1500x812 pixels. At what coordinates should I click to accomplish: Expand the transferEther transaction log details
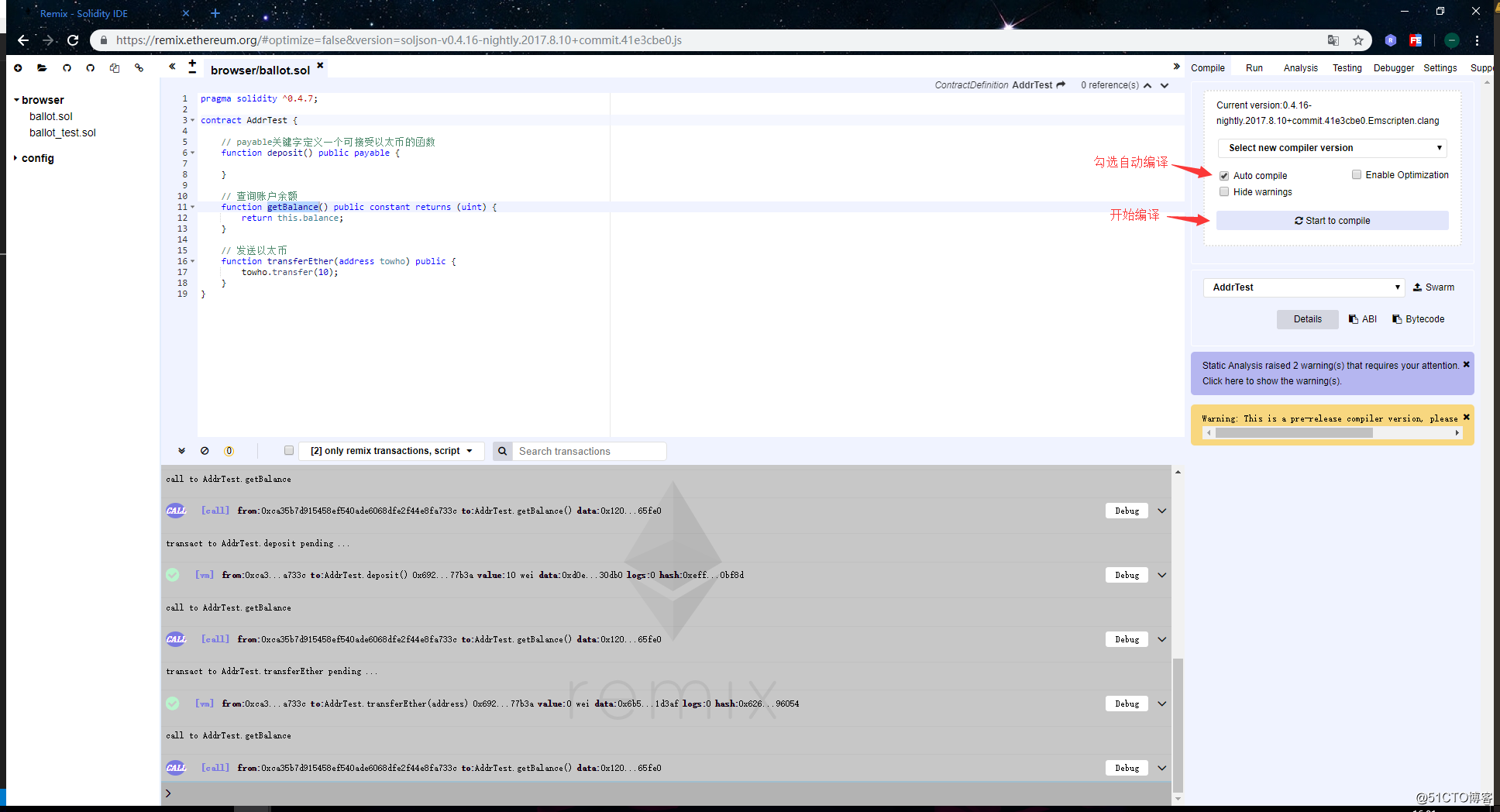(x=1162, y=704)
